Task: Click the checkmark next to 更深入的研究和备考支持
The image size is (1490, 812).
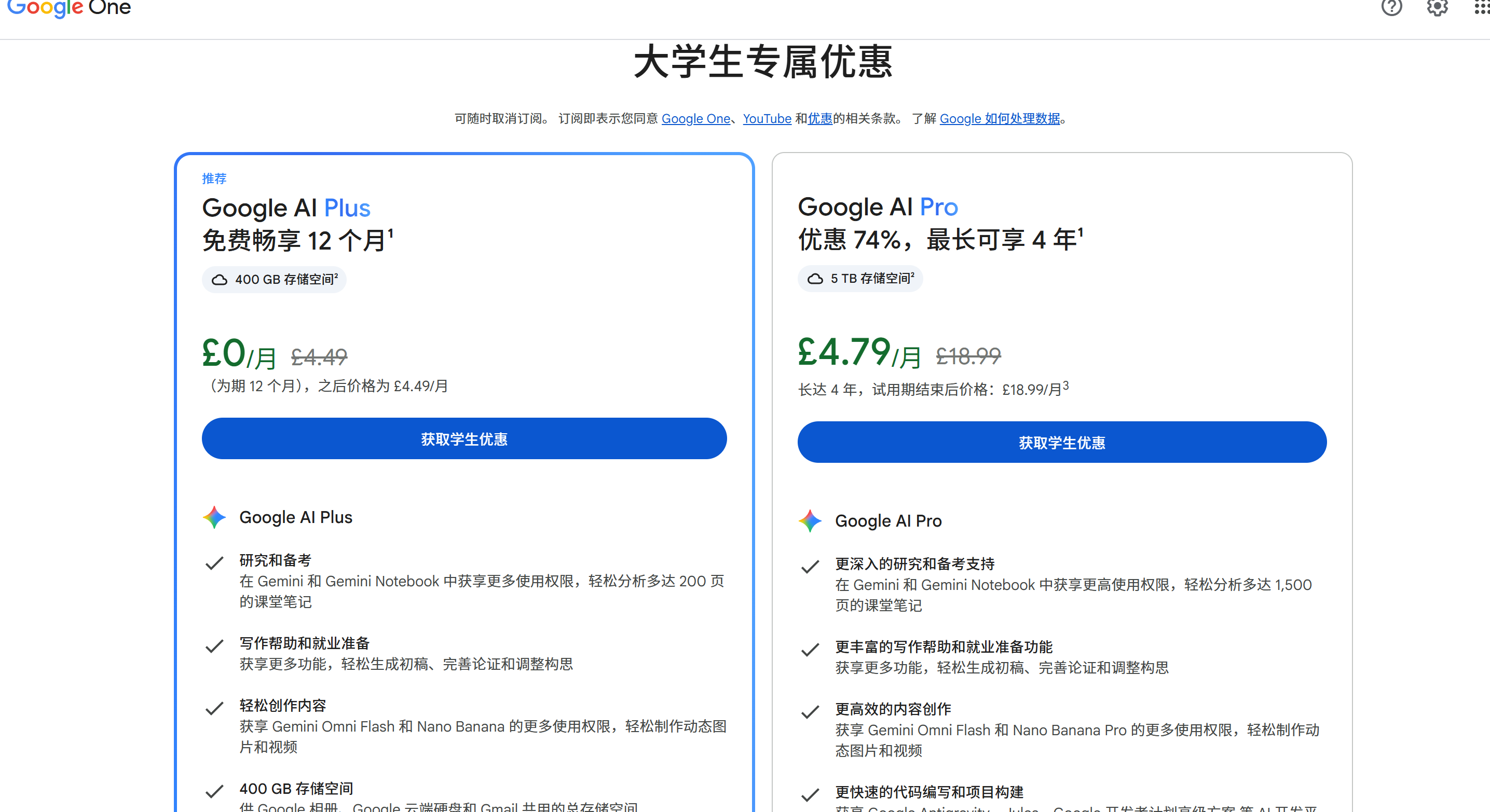Action: pyautogui.click(x=810, y=567)
